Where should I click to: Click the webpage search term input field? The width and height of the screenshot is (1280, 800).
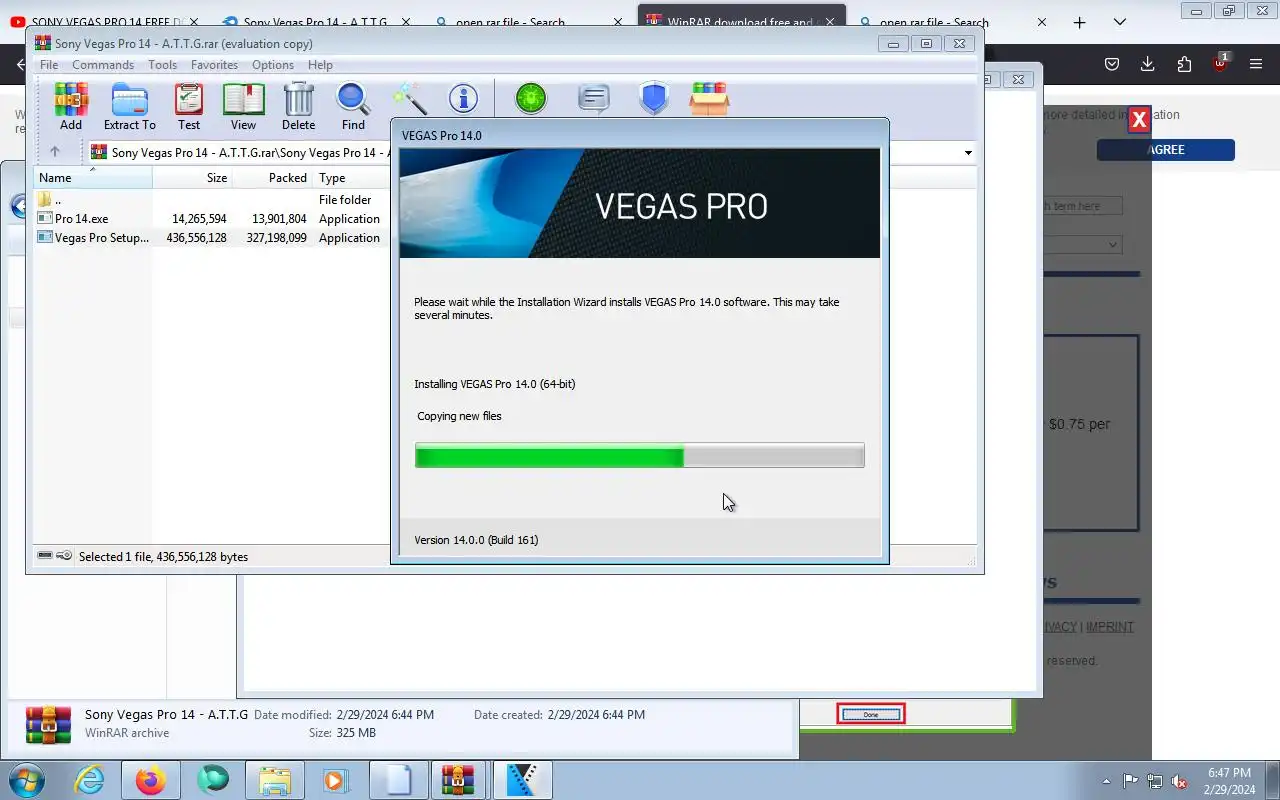(1083, 206)
